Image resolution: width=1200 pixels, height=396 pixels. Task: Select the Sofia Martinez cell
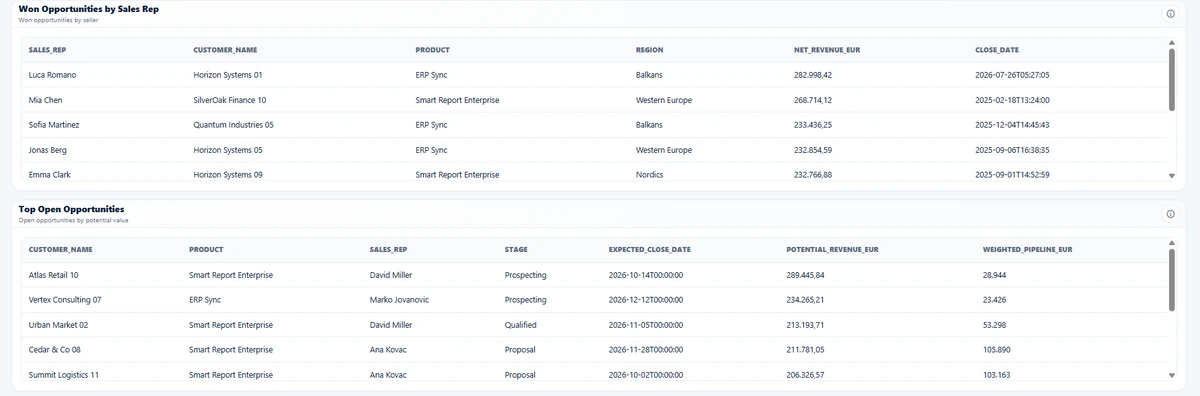tap(54, 125)
